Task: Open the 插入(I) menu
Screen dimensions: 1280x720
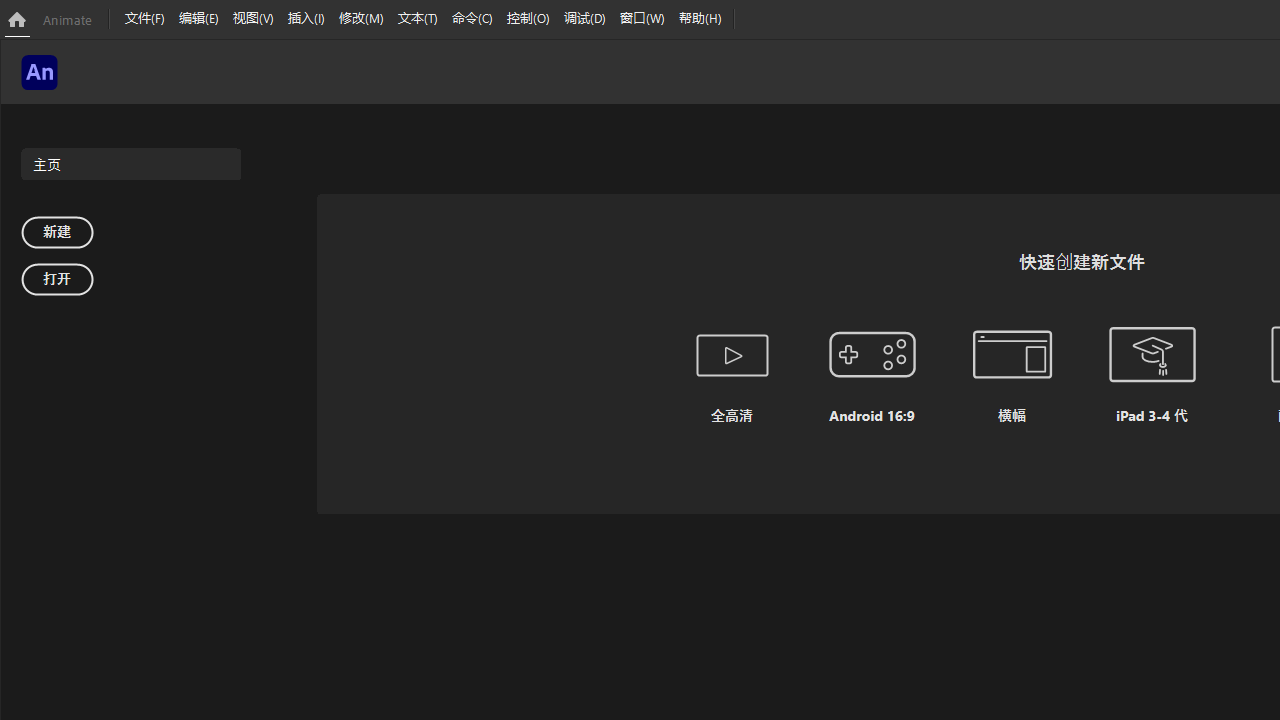Action: [306, 18]
